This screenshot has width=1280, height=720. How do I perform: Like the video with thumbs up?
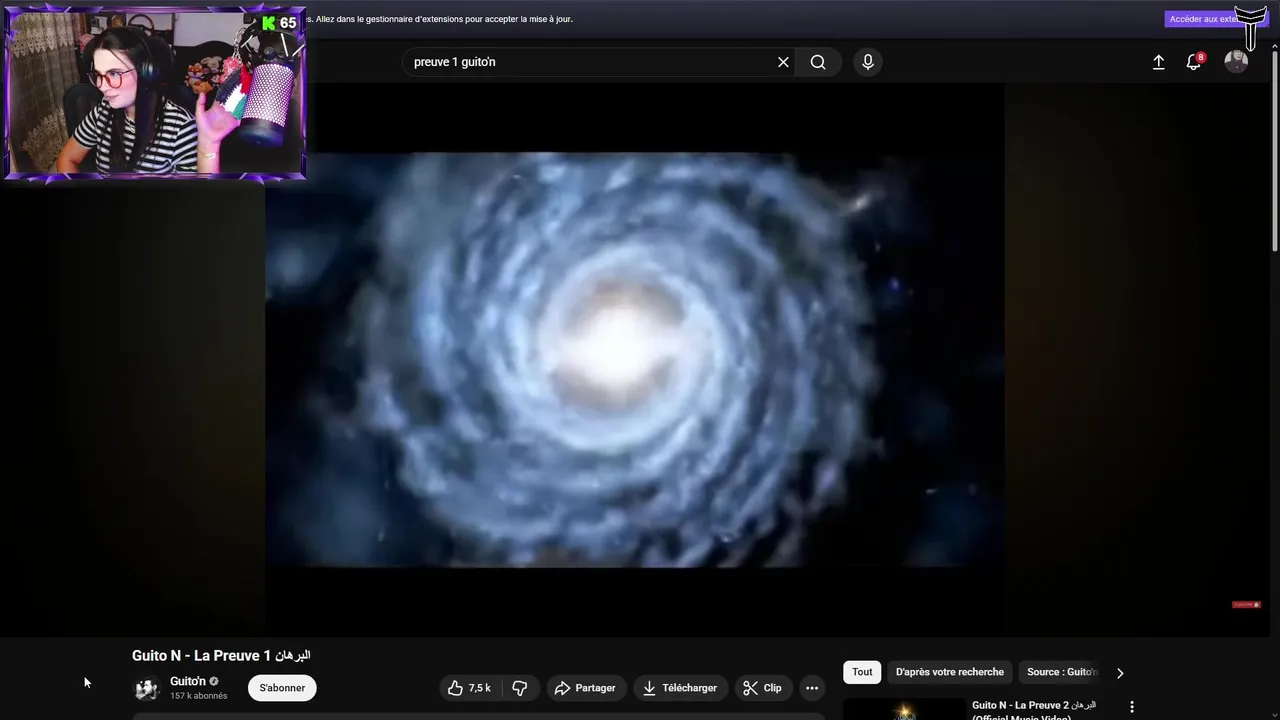click(469, 688)
